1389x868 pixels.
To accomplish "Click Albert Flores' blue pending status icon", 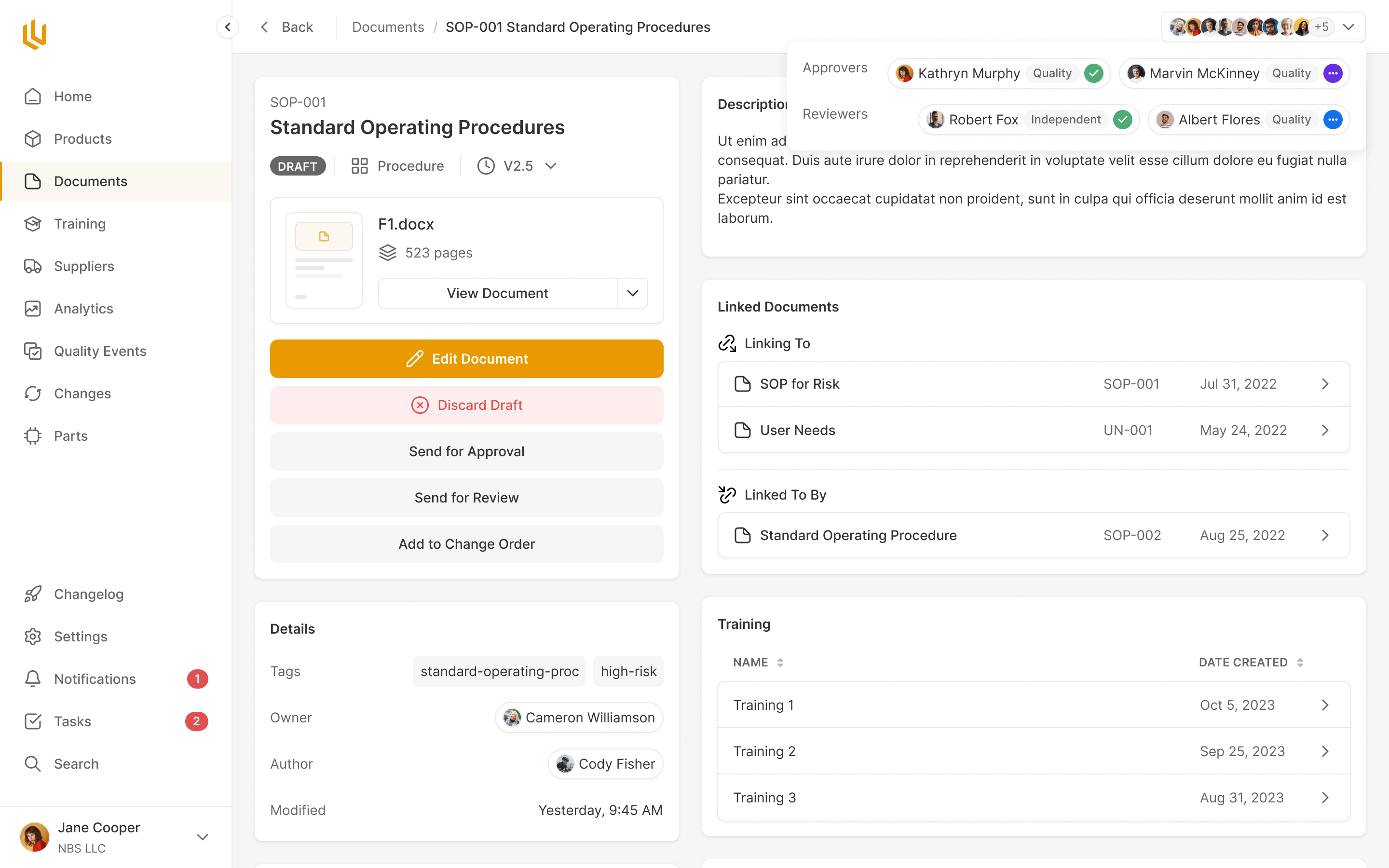I will [1332, 120].
